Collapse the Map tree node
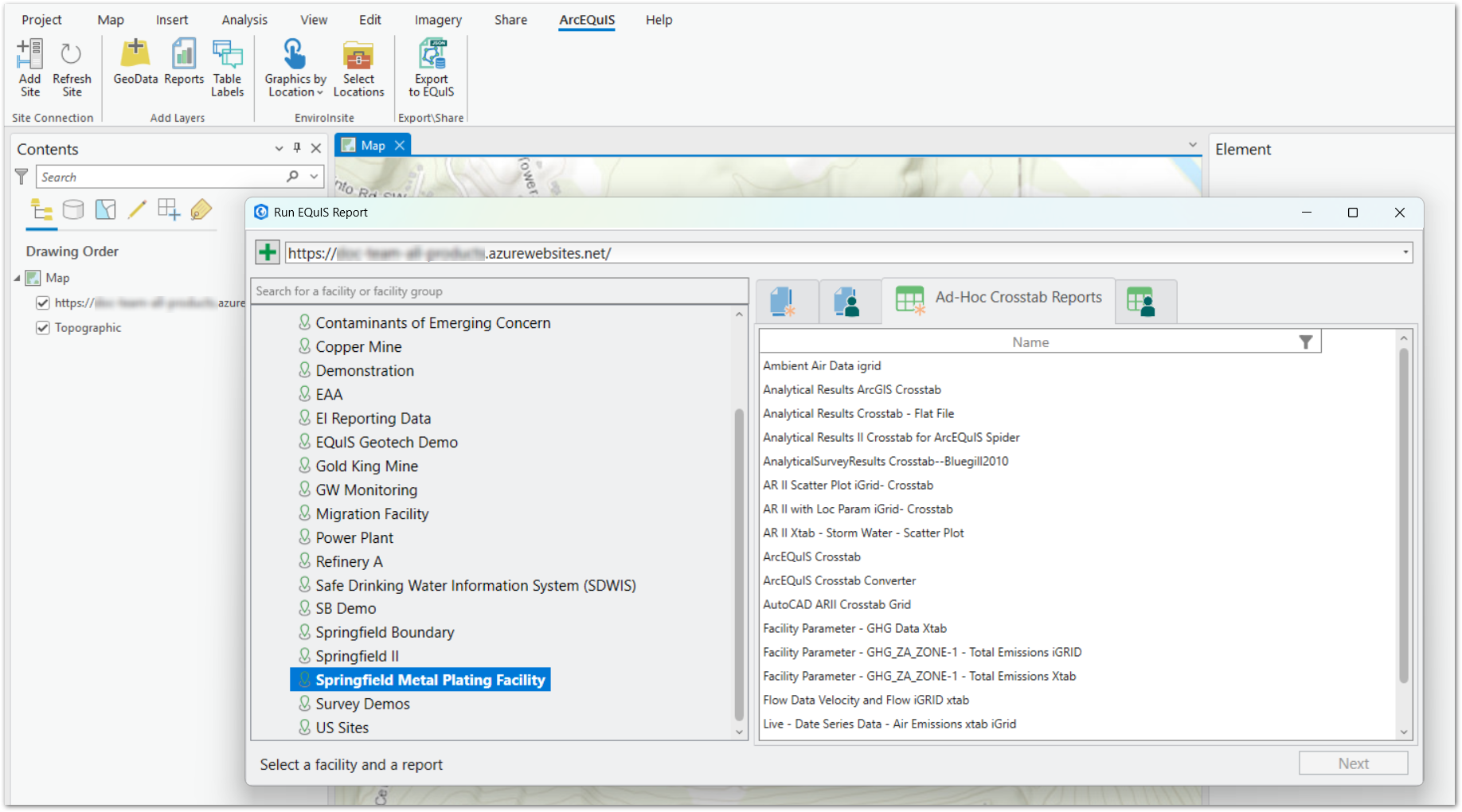 tap(18, 278)
